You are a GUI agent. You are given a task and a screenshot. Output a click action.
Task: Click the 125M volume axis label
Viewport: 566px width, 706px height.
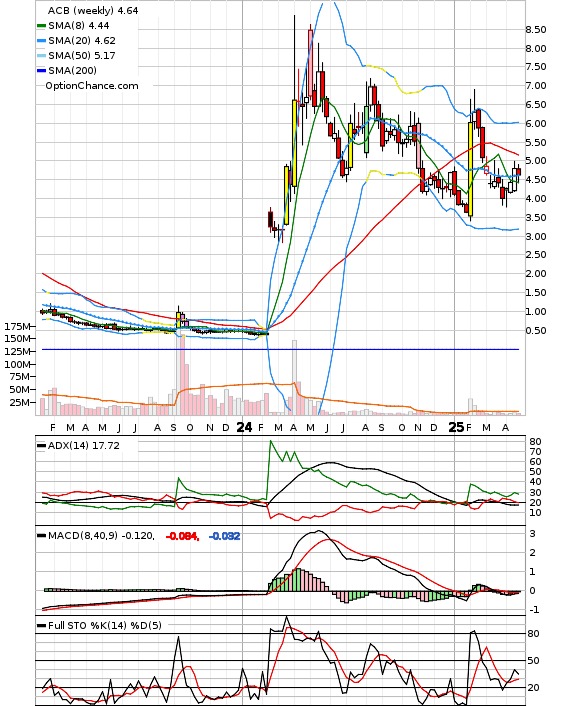[x=18, y=352]
